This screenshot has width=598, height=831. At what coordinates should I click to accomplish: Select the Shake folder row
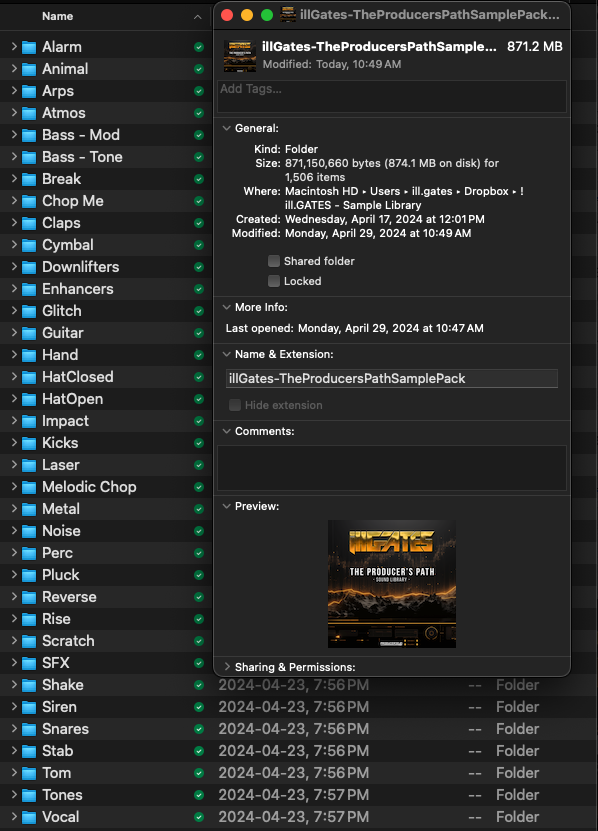pyautogui.click(x=299, y=685)
